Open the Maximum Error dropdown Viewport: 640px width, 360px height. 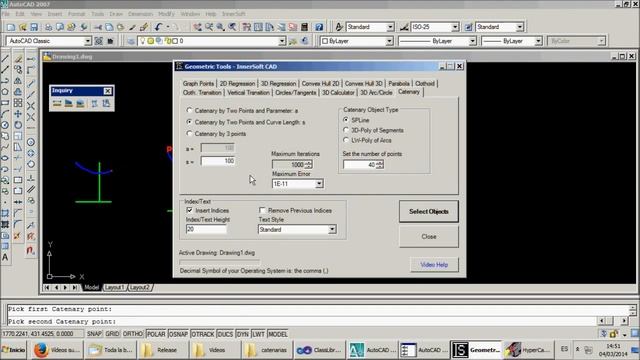click(x=319, y=184)
